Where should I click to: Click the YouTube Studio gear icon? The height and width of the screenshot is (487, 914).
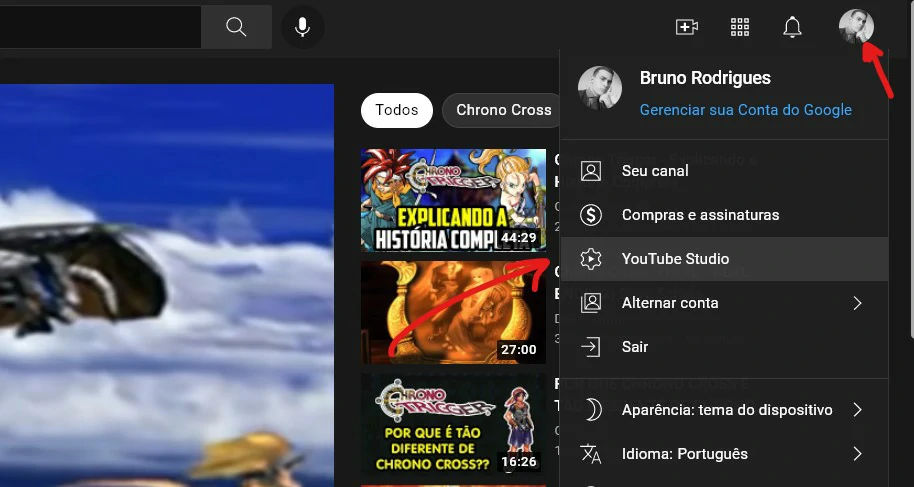pyautogui.click(x=590, y=259)
